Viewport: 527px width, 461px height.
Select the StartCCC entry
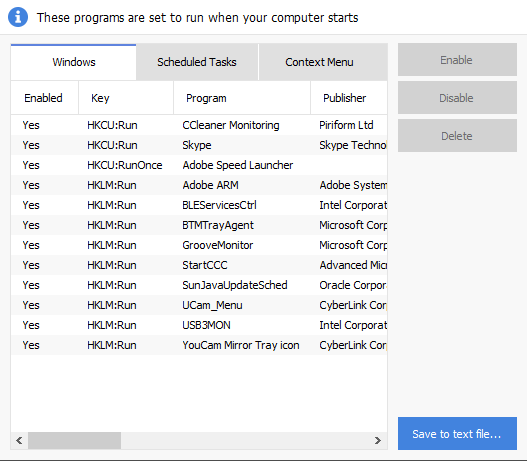pyautogui.click(x=199, y=265)
